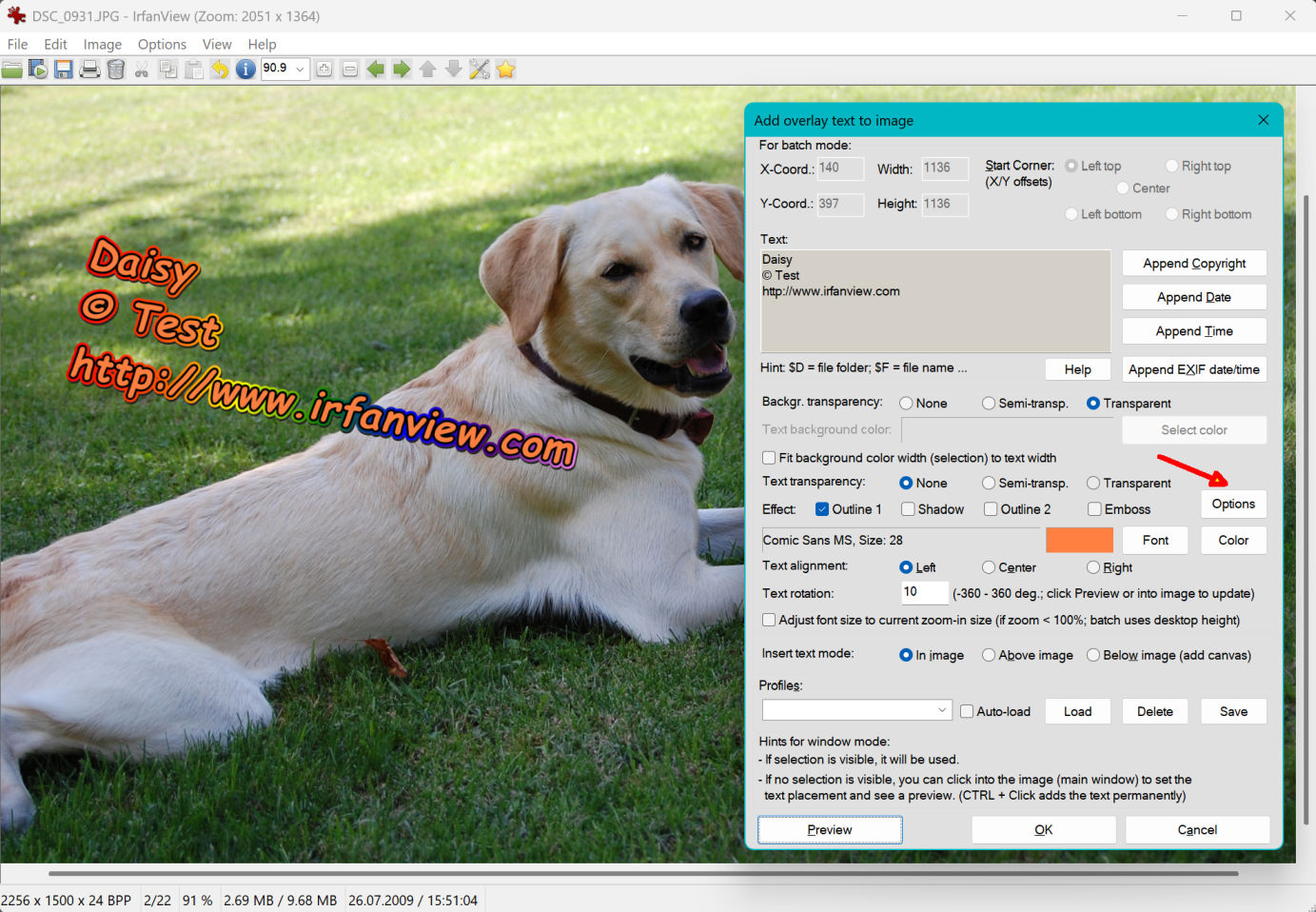The height and width of the screenshot is (912, 1316).
Task: Open the image Information icon
Action: (x=246, y=69)
